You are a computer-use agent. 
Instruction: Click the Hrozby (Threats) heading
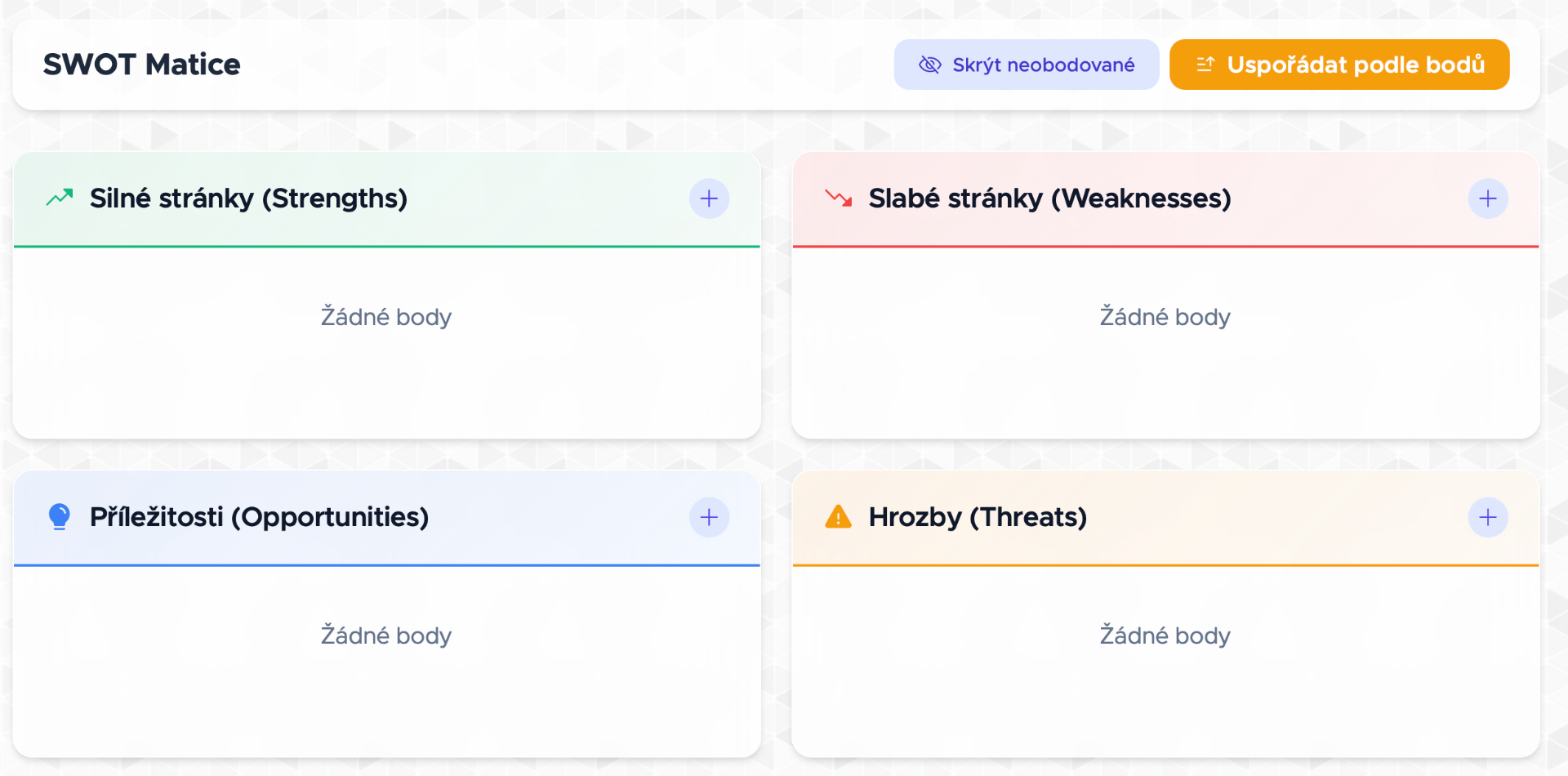click(978, 517)
